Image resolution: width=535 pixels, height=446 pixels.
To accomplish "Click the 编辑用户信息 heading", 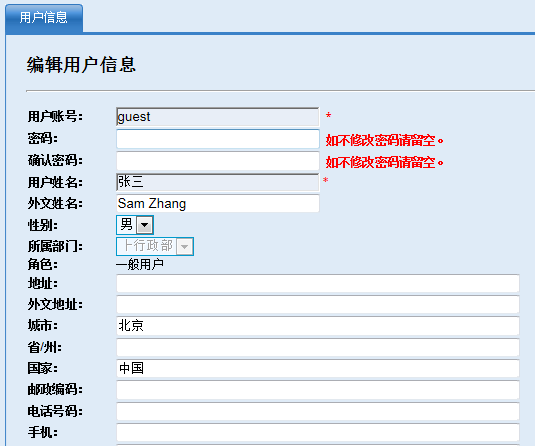I will [81, 65].
